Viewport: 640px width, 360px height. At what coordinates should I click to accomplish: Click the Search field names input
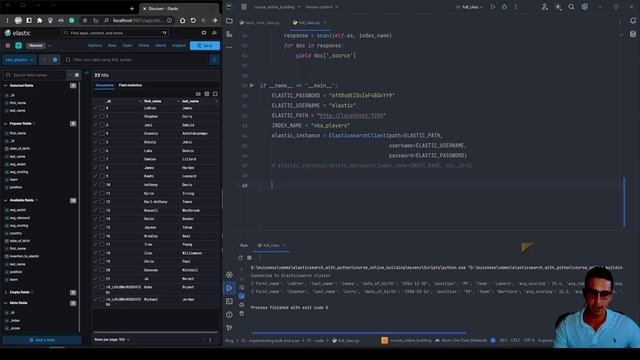pyautogui.click(x=35, y=75)
